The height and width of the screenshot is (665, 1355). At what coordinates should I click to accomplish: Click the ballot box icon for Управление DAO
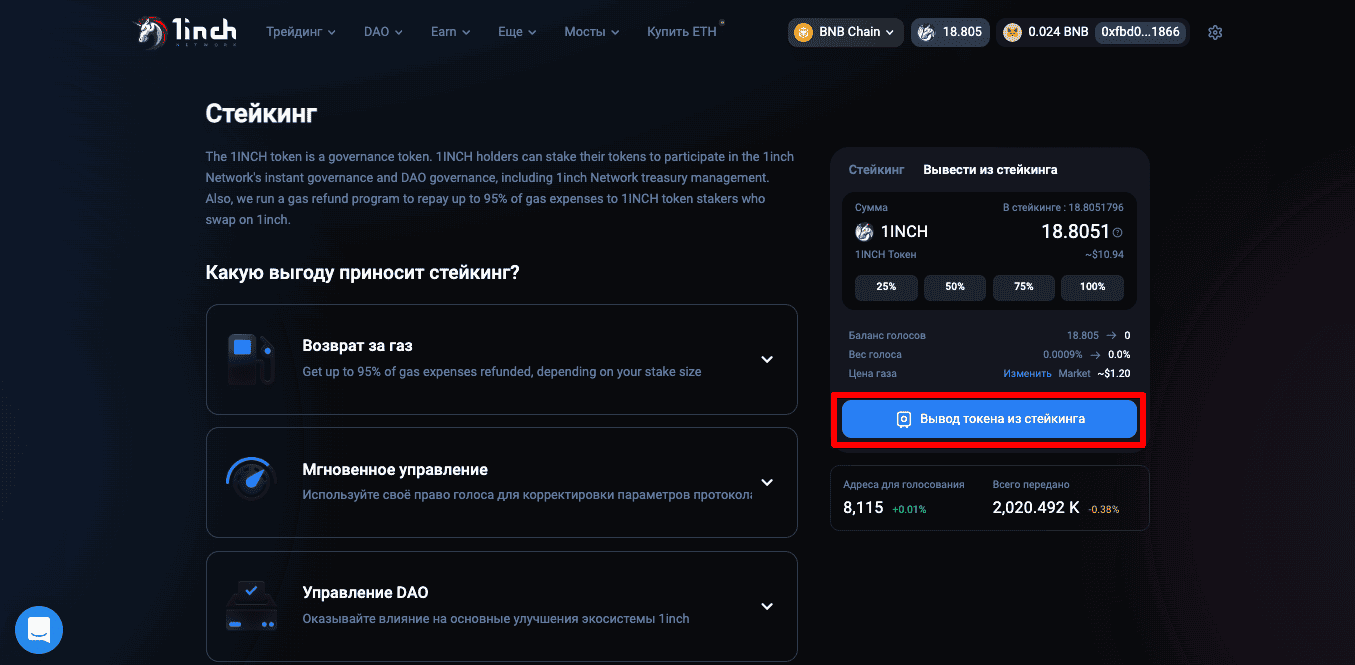pos(251,606)
